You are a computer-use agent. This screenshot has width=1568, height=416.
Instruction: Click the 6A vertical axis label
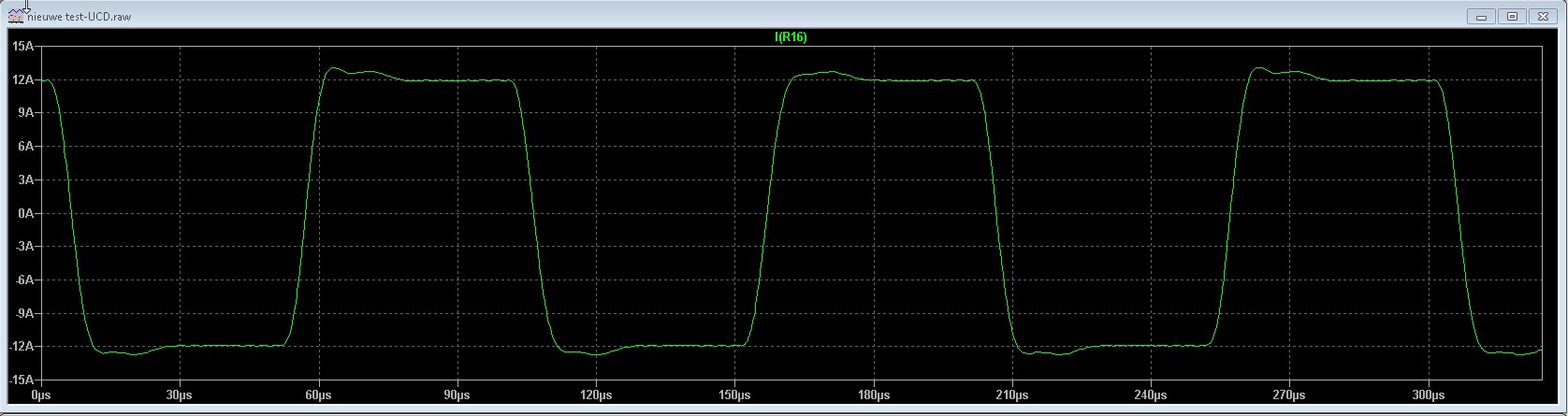tap(26, 146)
